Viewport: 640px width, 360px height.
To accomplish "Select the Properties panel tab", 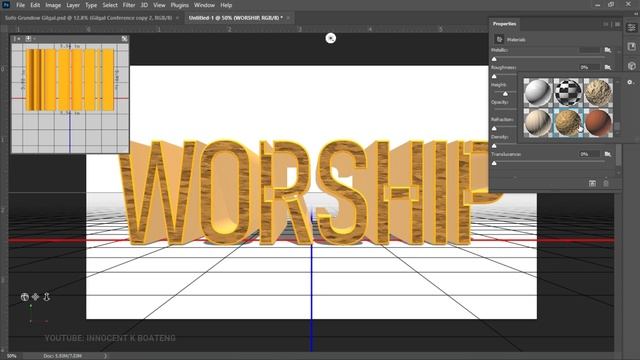I will pos(504,24).
